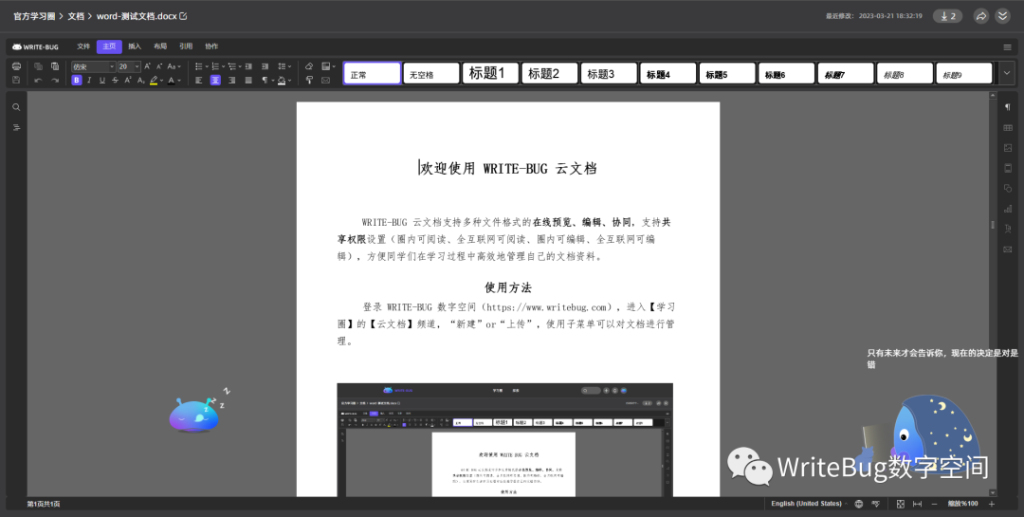Switch to the 插入 tab
This screenshot has width=1024, height=517.
135,46
